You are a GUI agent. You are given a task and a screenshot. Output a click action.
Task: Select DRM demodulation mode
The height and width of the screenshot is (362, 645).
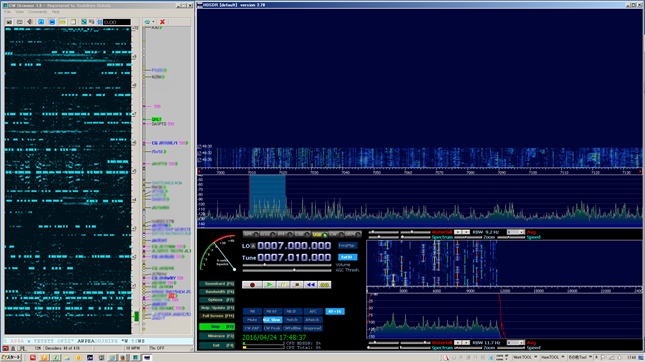353,234
